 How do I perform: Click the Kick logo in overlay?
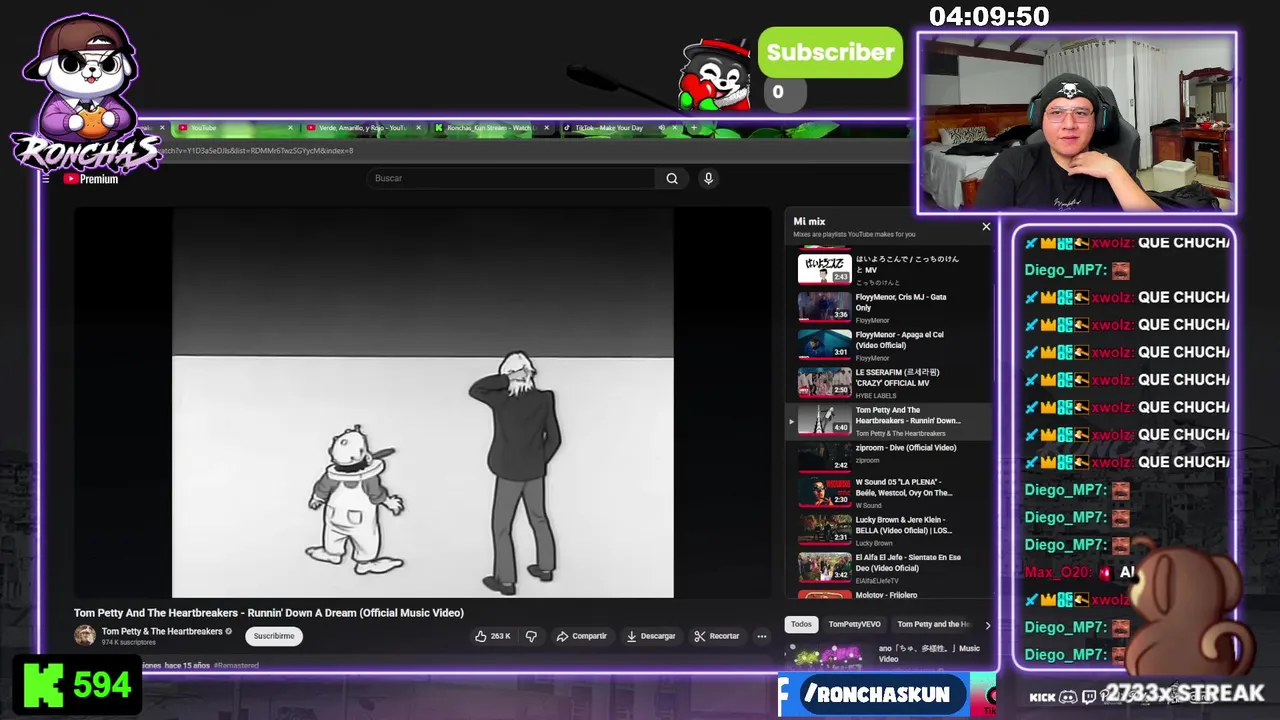(1042, 697)
